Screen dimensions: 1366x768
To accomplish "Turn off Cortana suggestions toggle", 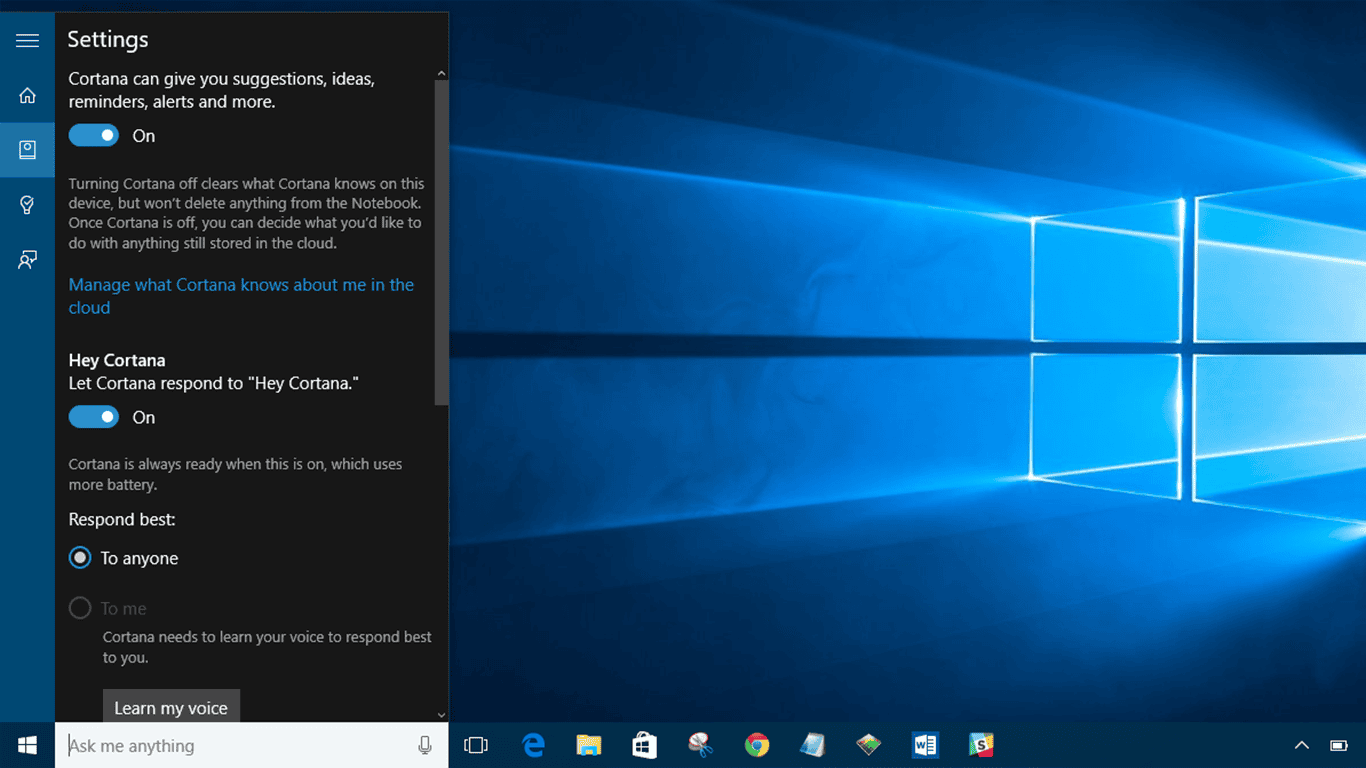I will (93, 134).
